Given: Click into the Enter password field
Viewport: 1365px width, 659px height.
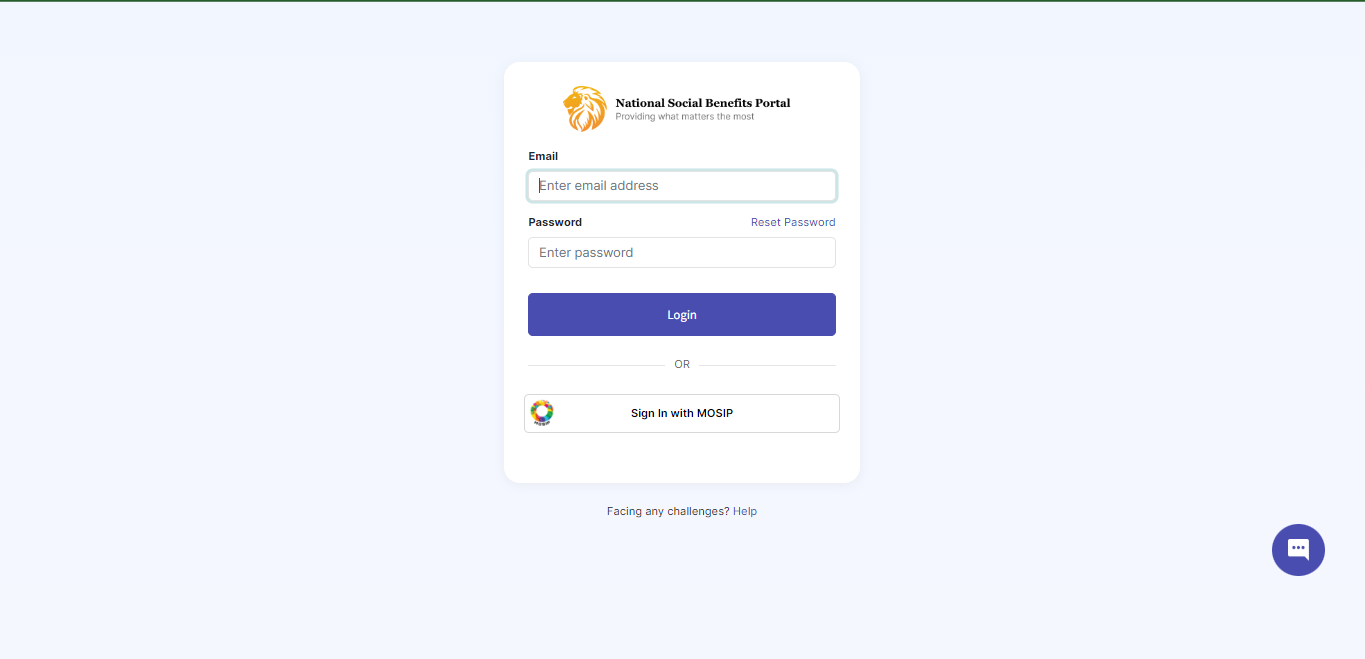Looking at the screenshot, I should pyautogui.click(x=682, y=253).
